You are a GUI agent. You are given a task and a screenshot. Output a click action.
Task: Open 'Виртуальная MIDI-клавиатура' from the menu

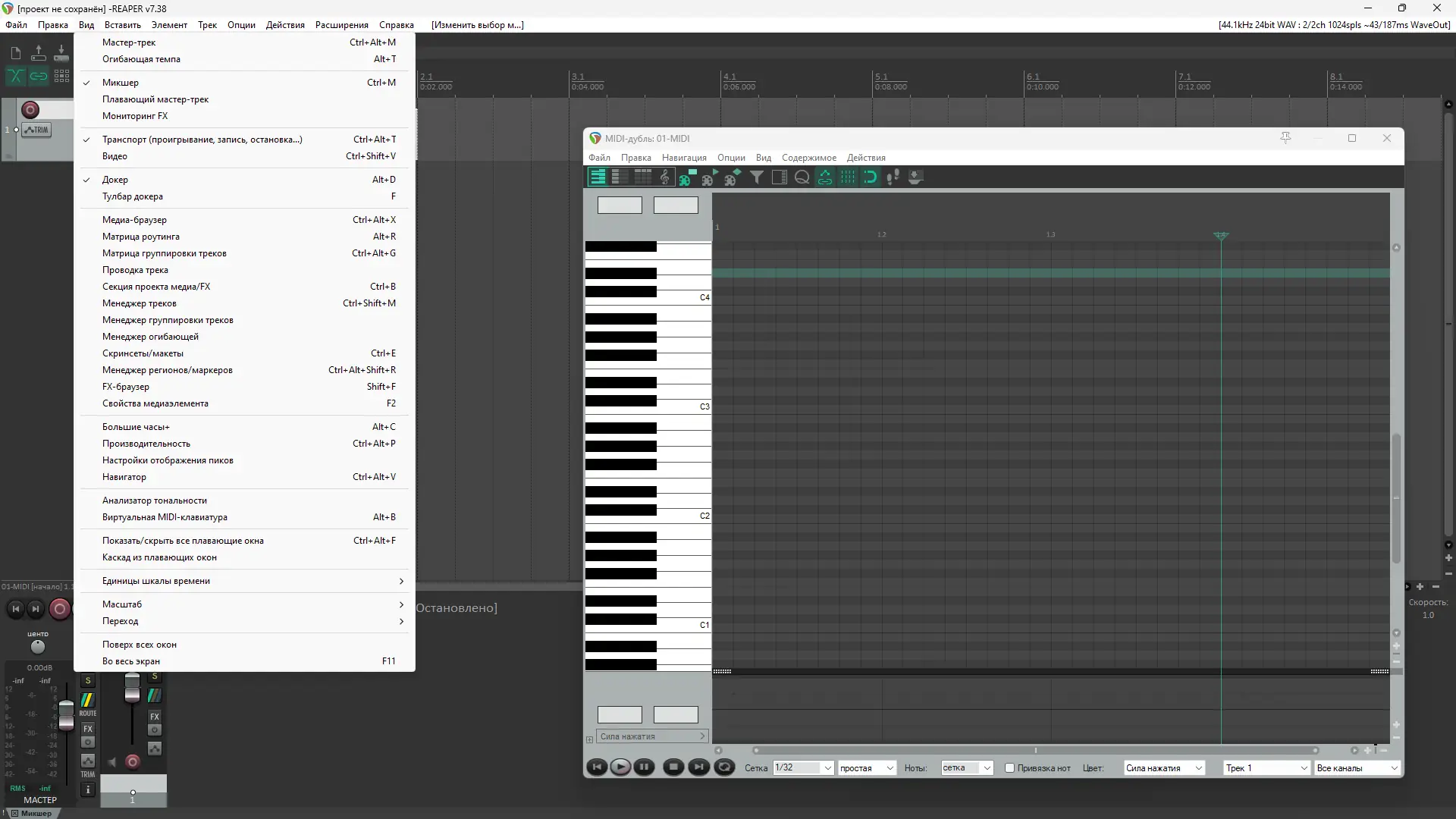pyautogui.click(x=165, y=517)
